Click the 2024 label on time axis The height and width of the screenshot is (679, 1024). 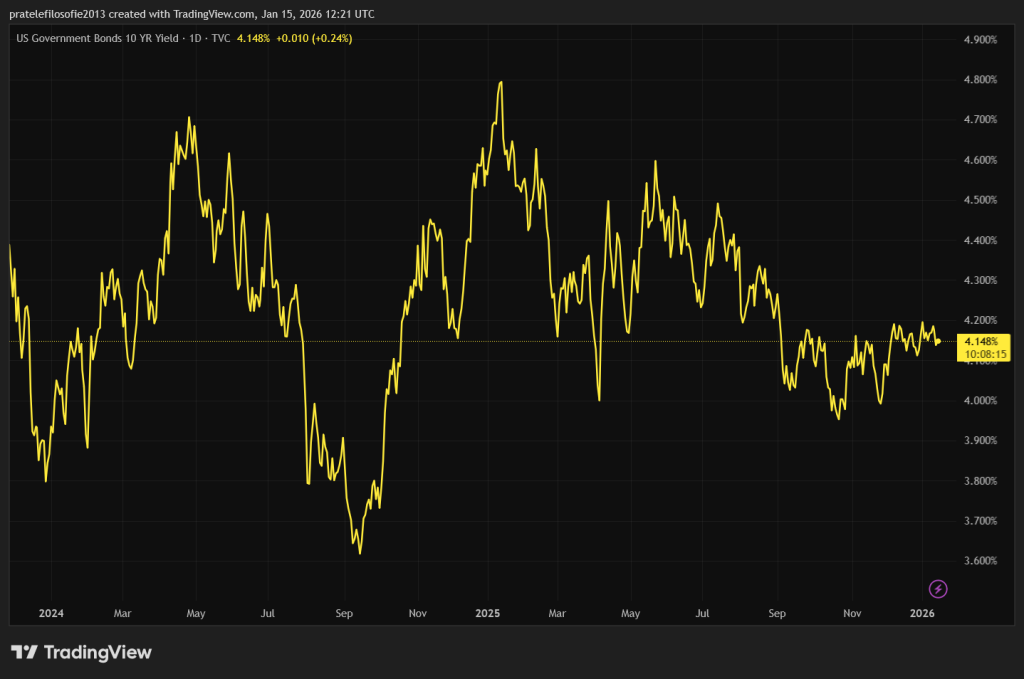click(x=50, y=612)
